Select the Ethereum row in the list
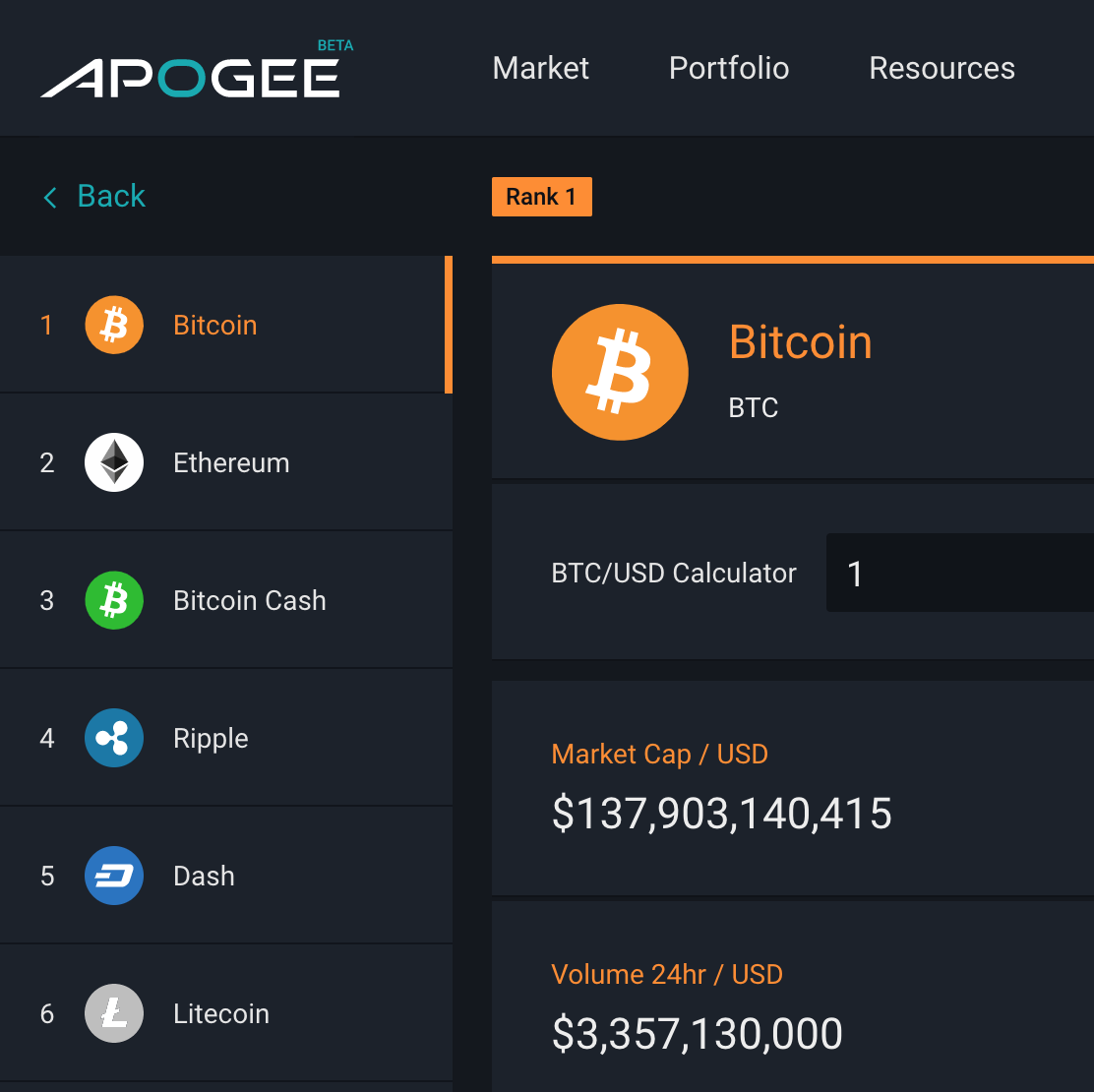 pos(246,462)
